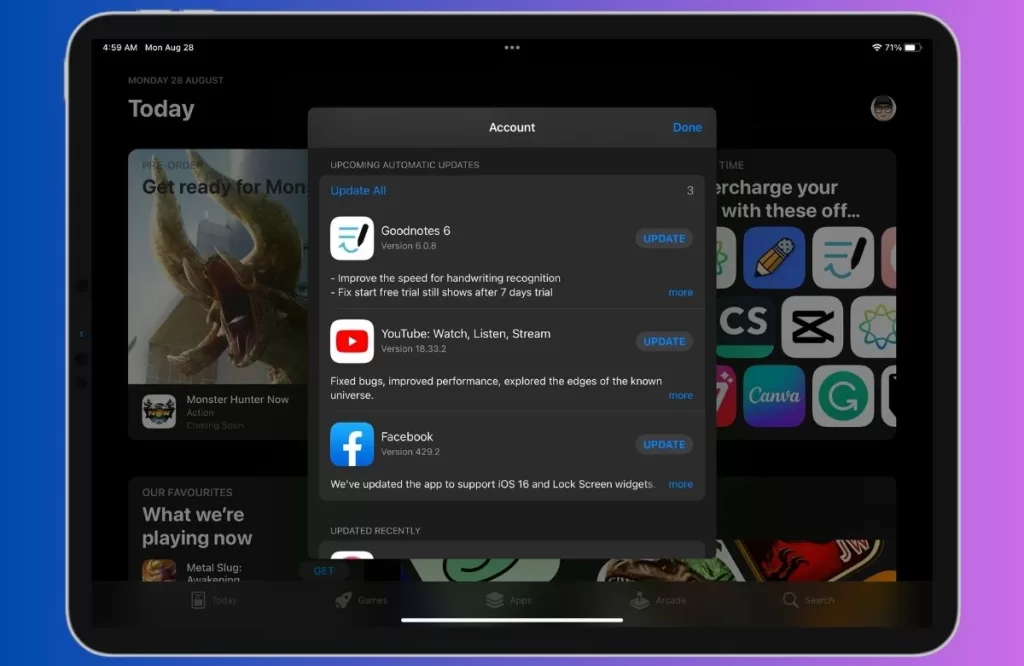Tap "Version 18.33.2" text
Viewport: 1024px width, 666px height.
[413, 349]
